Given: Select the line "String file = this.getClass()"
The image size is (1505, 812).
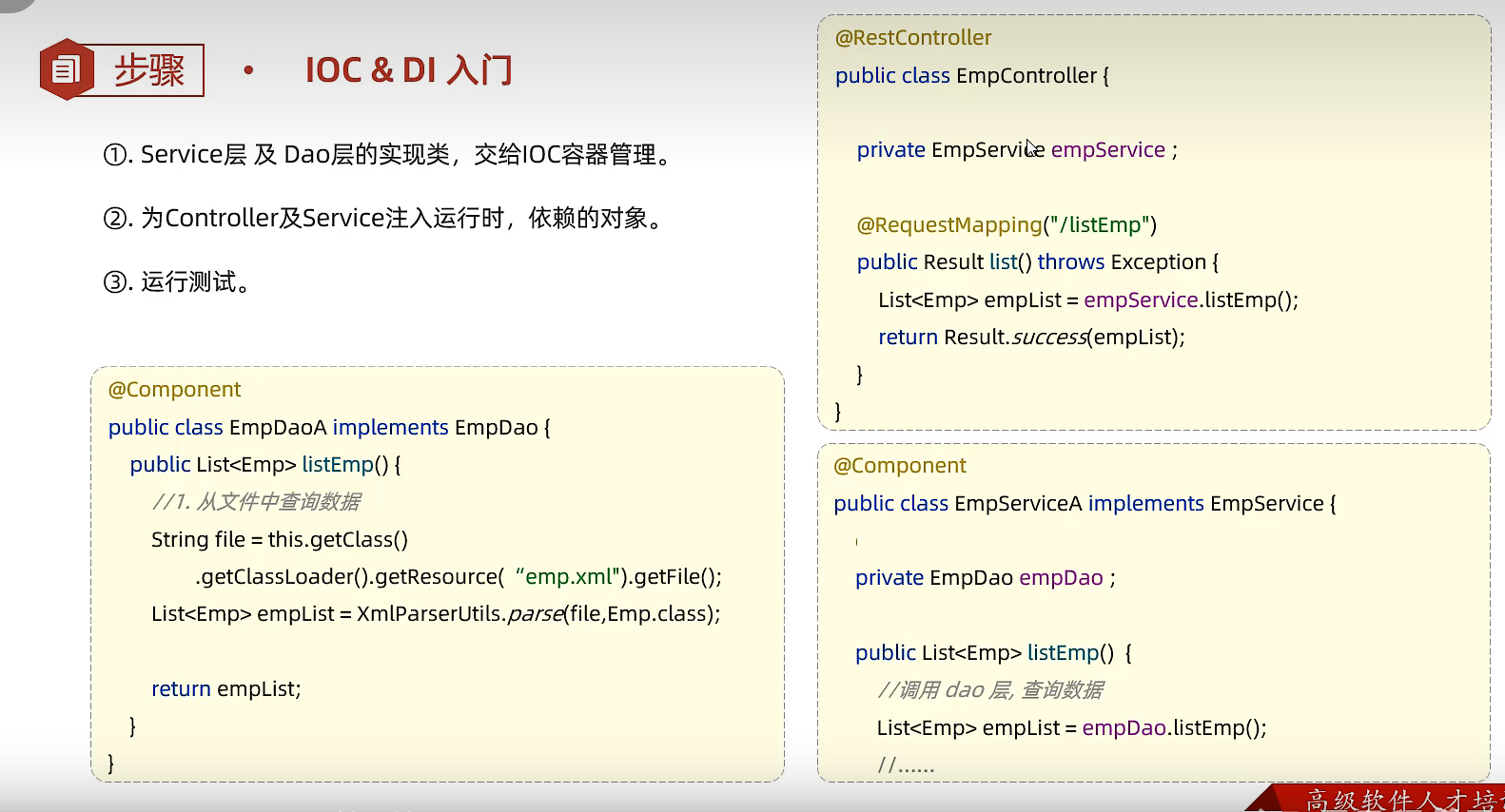Looking at the screenshot, I should click(x=280, y=540).
